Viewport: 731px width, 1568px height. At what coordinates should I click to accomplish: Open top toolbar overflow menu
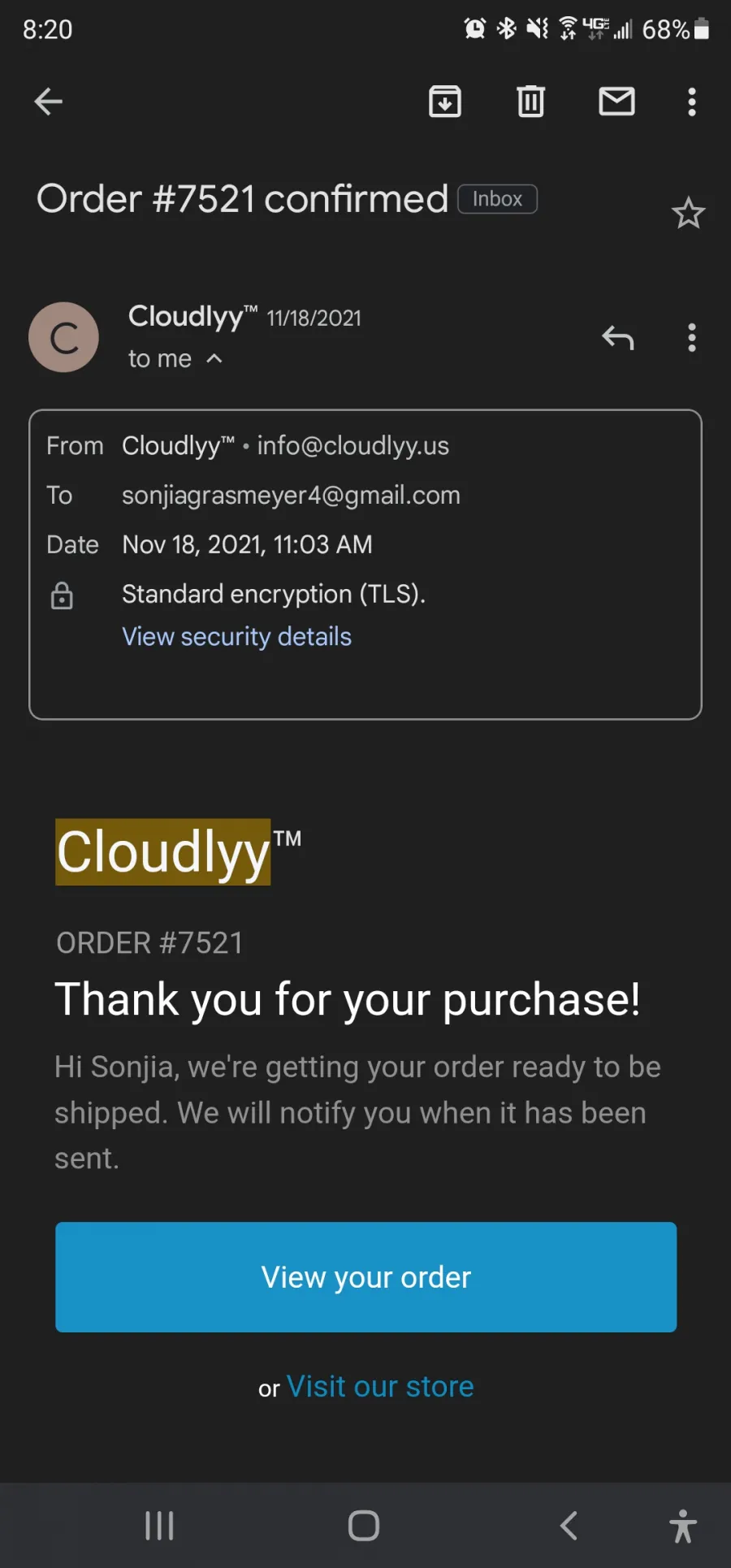tap(692, 102)
